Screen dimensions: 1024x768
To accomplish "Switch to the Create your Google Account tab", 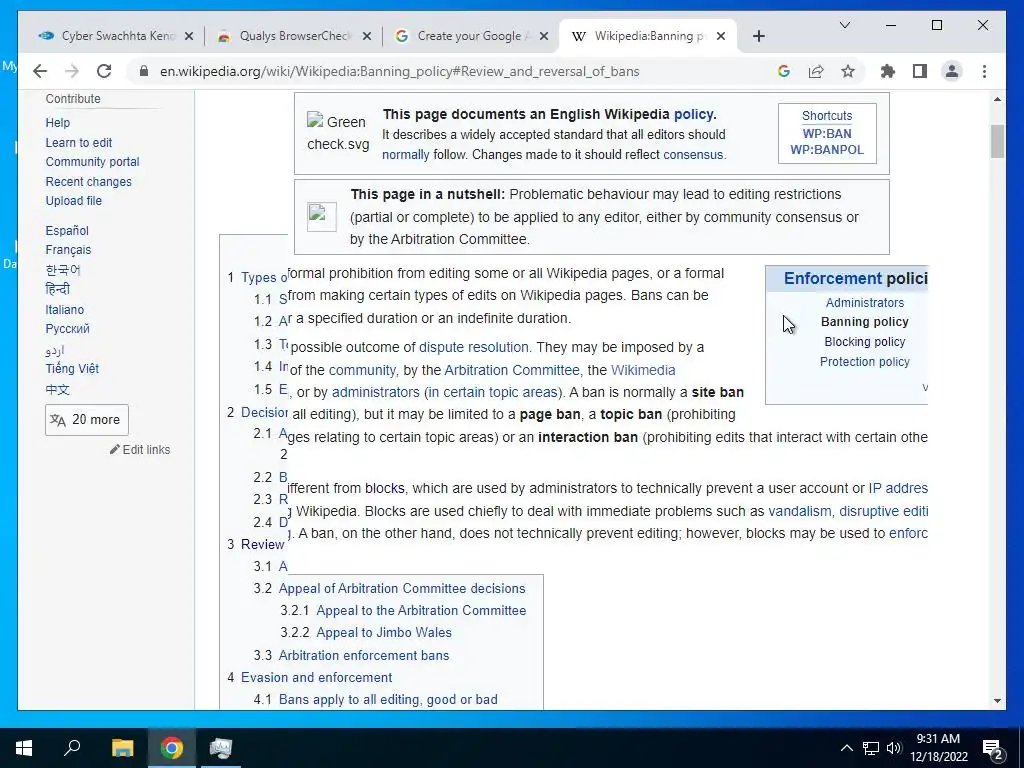I will tap(472, 36).
